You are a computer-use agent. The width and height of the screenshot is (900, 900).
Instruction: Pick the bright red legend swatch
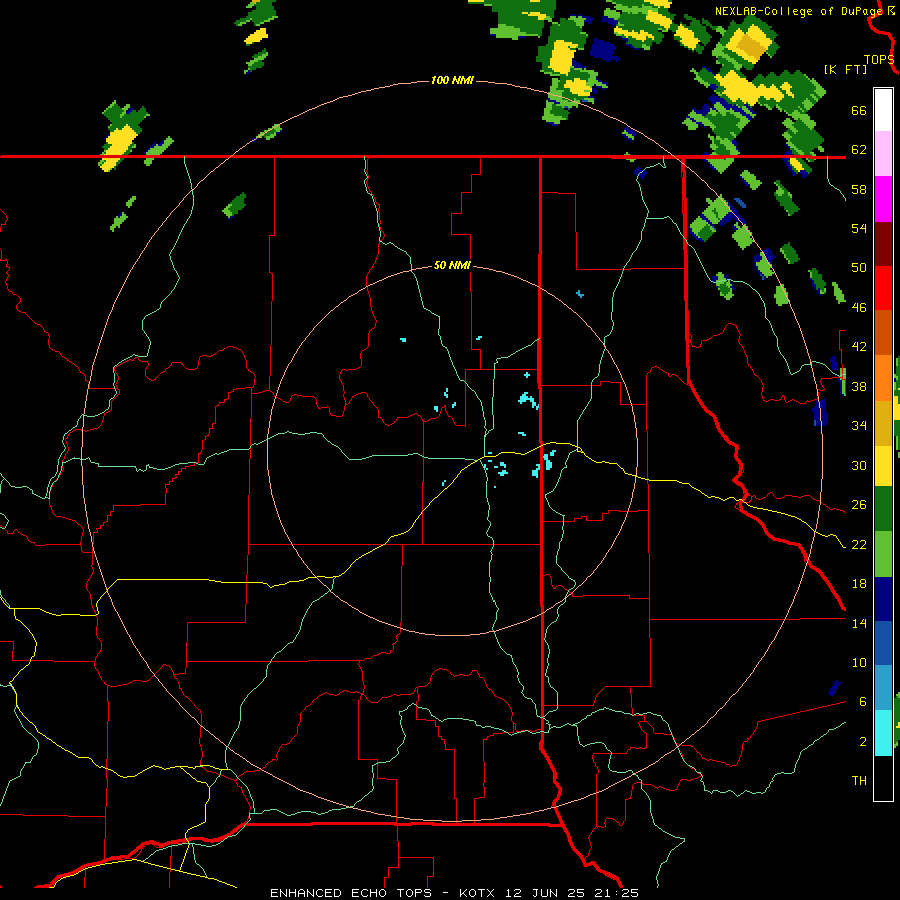point(883,288)
